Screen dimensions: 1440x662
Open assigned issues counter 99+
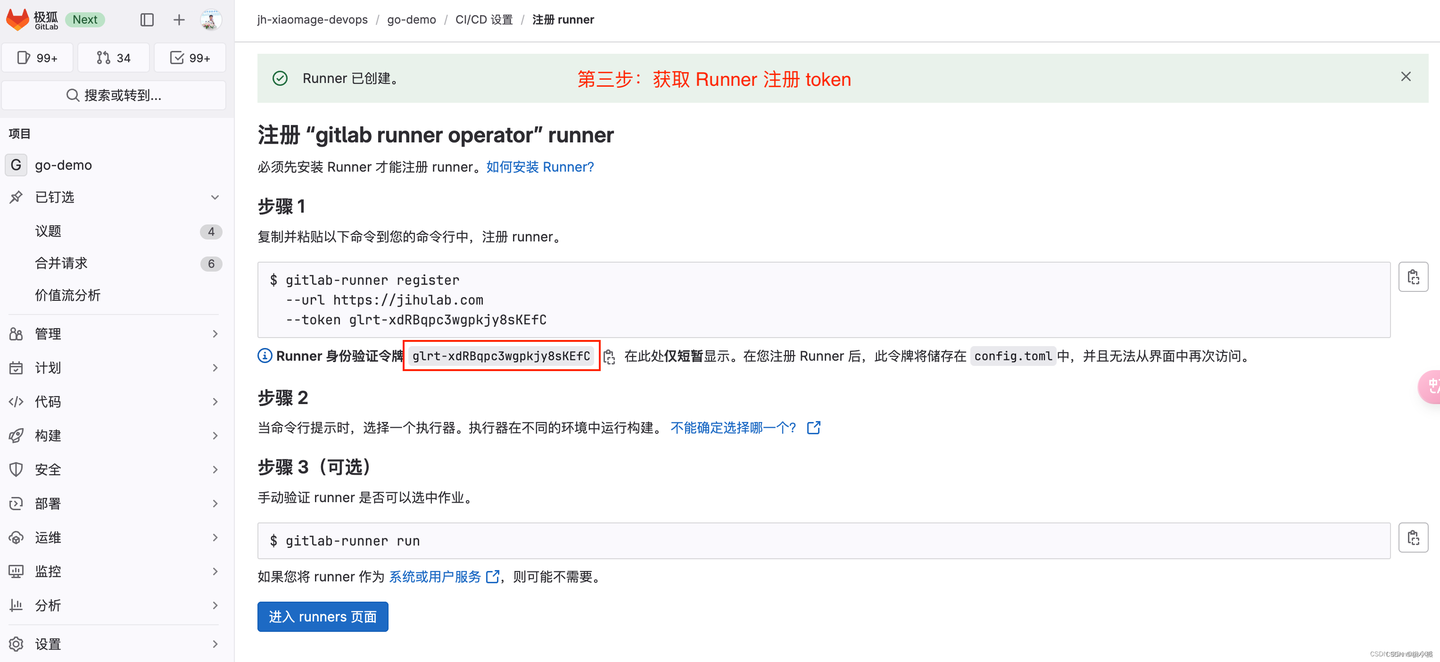(38, 58)
